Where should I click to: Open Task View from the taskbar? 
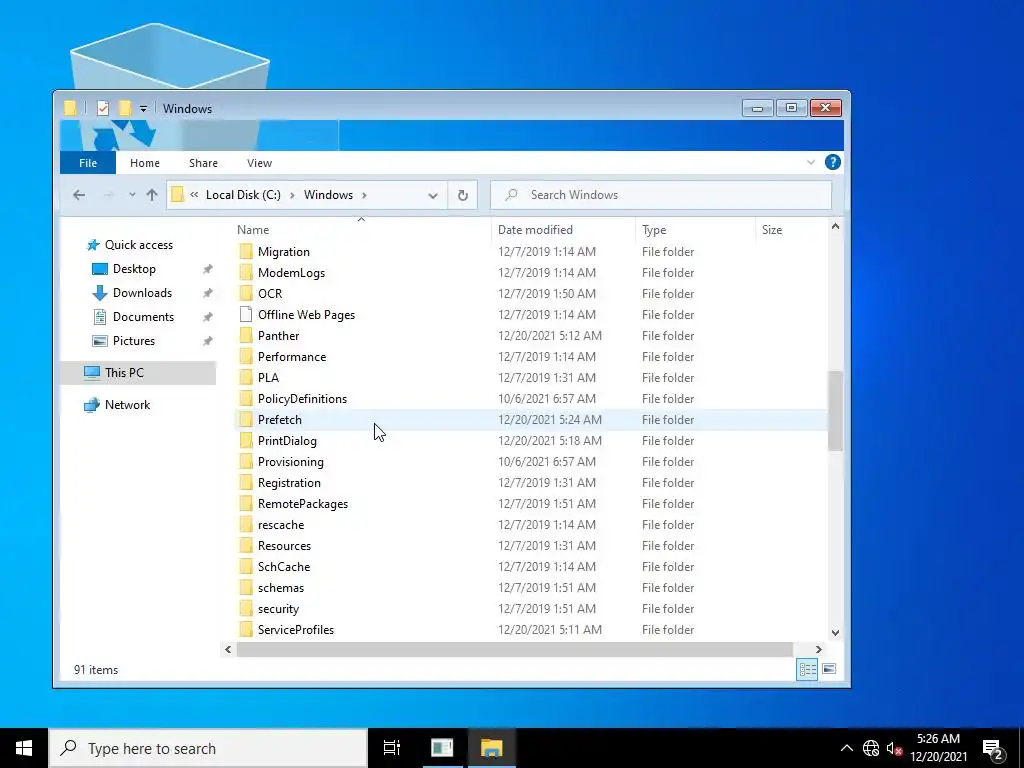tap(391, 748)
